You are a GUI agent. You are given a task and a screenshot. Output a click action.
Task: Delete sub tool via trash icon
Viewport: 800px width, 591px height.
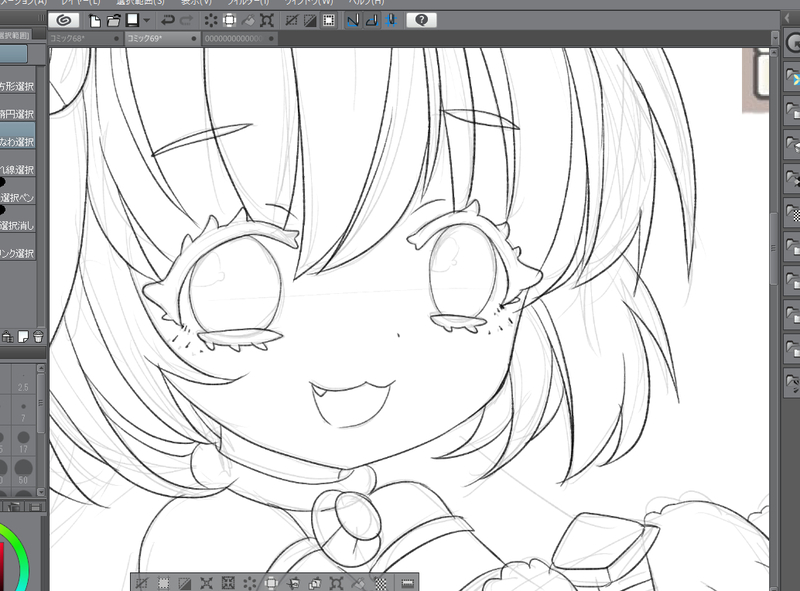coord(38,337)
